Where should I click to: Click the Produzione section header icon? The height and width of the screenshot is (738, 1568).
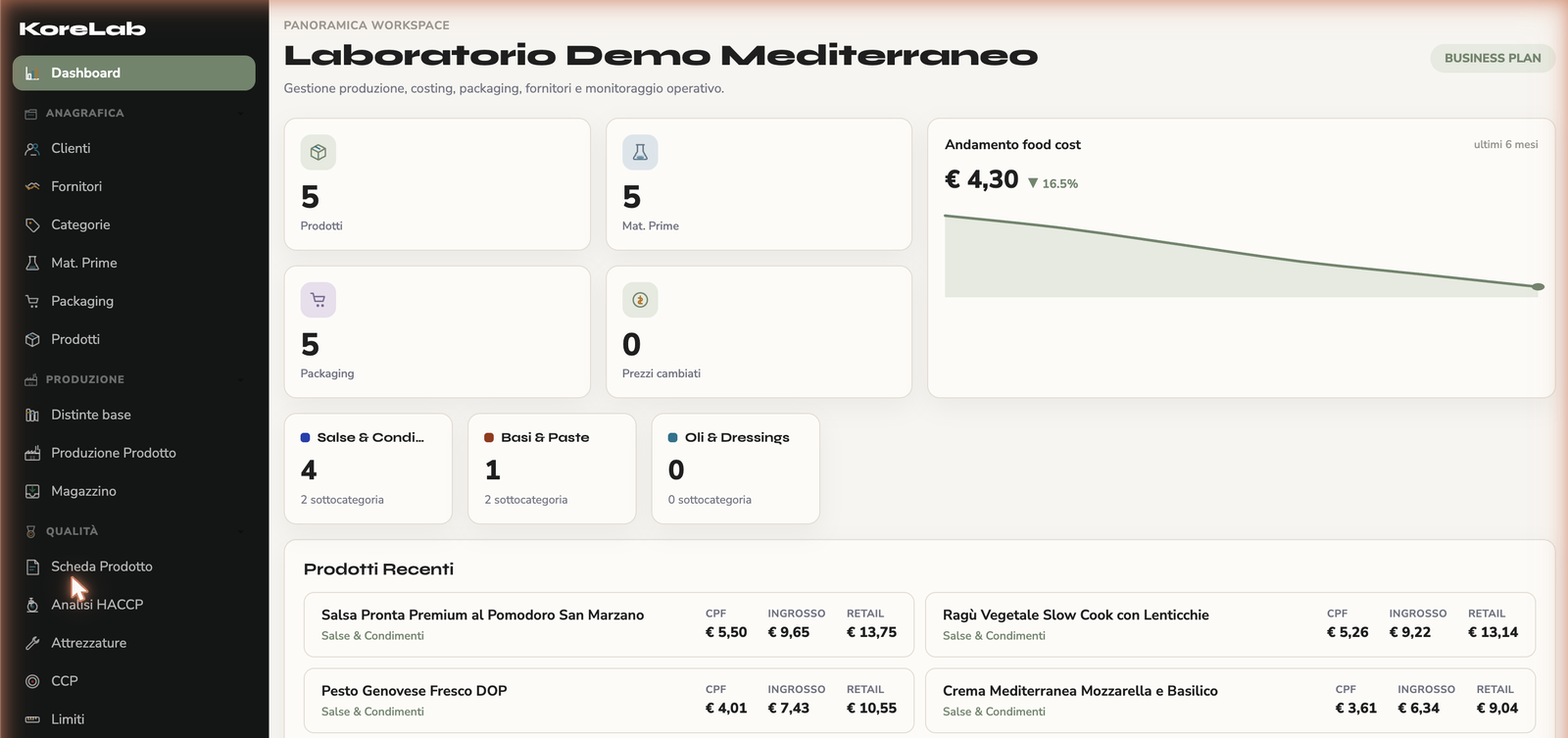tap(30, 379)
